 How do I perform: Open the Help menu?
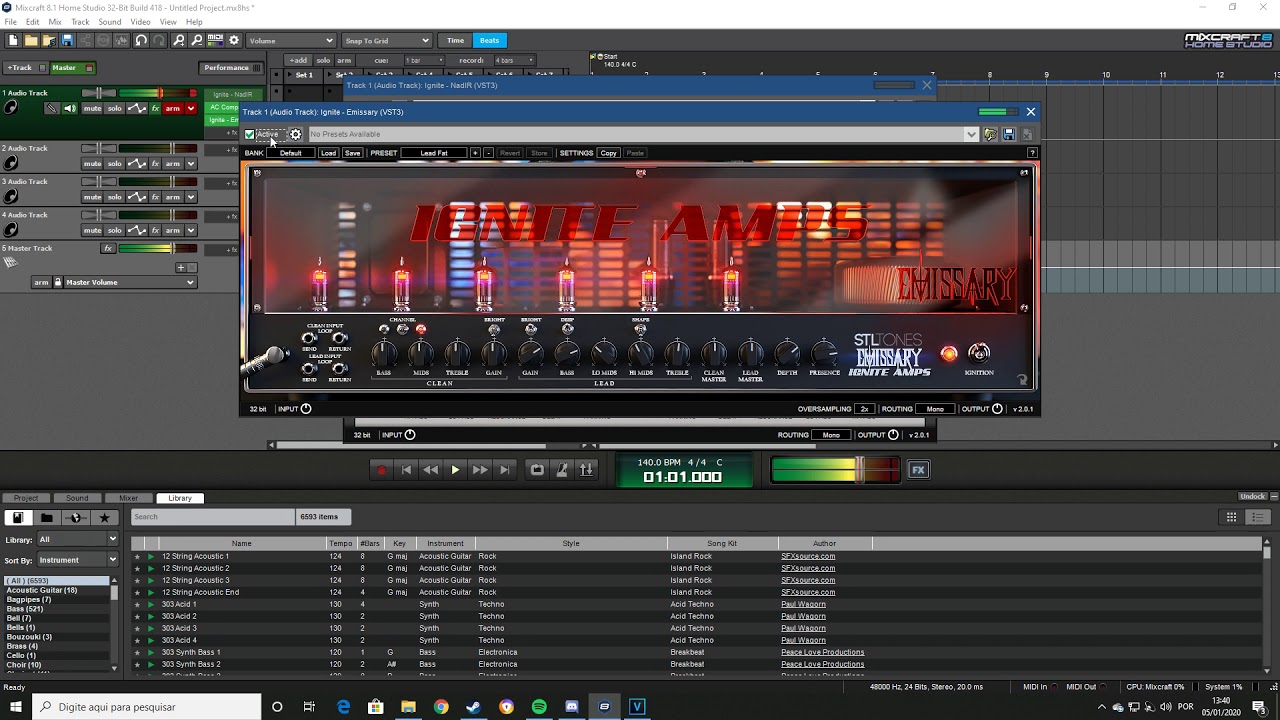(x=194, y=22)
